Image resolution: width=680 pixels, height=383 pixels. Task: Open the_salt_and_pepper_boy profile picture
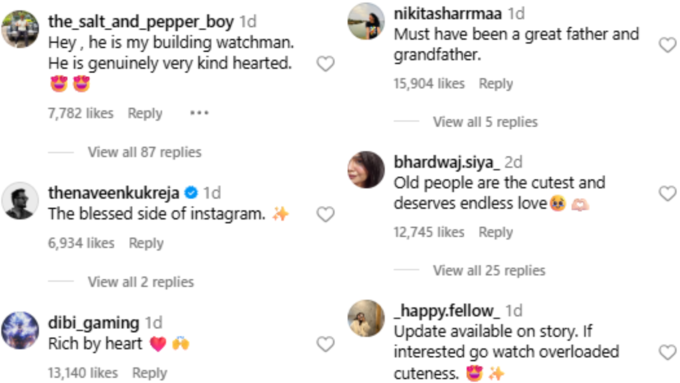click(20, 29)
